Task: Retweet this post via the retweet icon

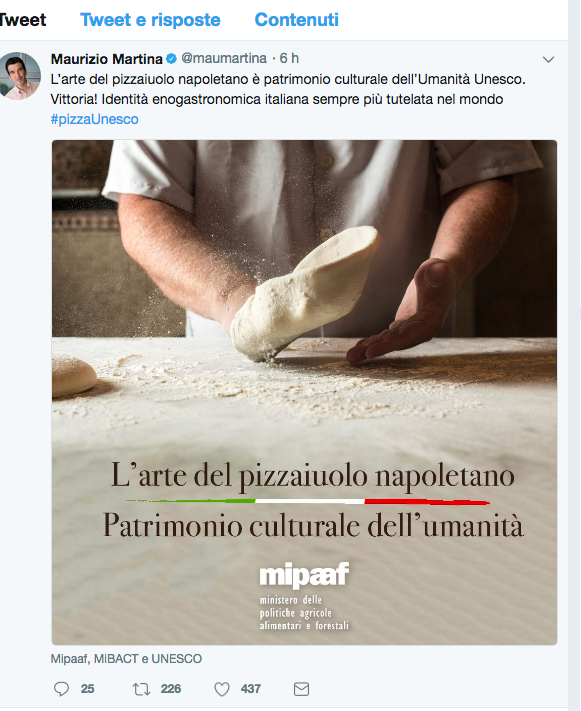Action: [x=141, y=689]
